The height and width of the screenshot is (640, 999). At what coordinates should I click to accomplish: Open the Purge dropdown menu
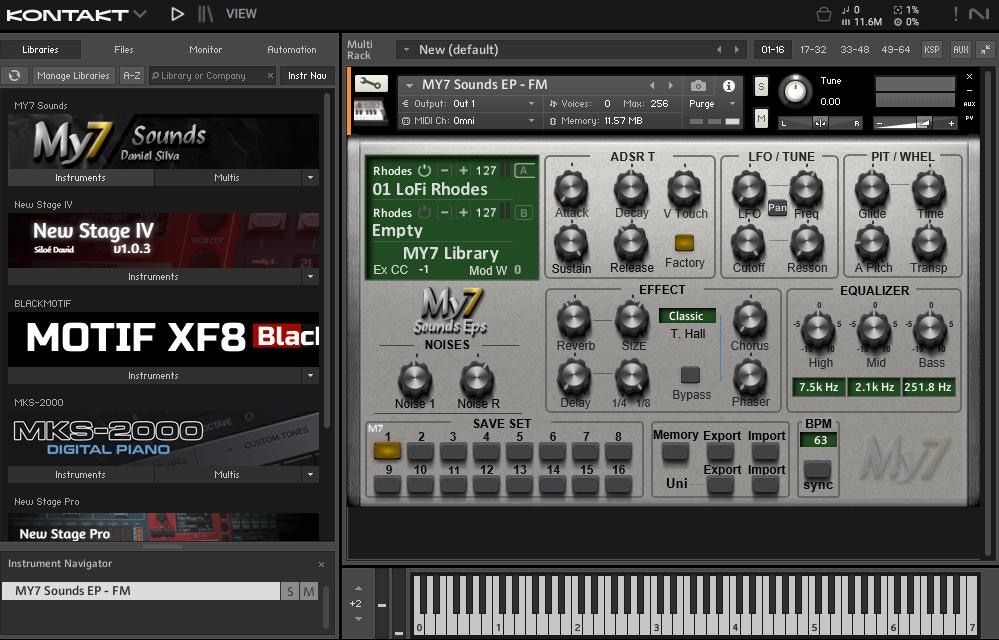click(x=733, y=104)
